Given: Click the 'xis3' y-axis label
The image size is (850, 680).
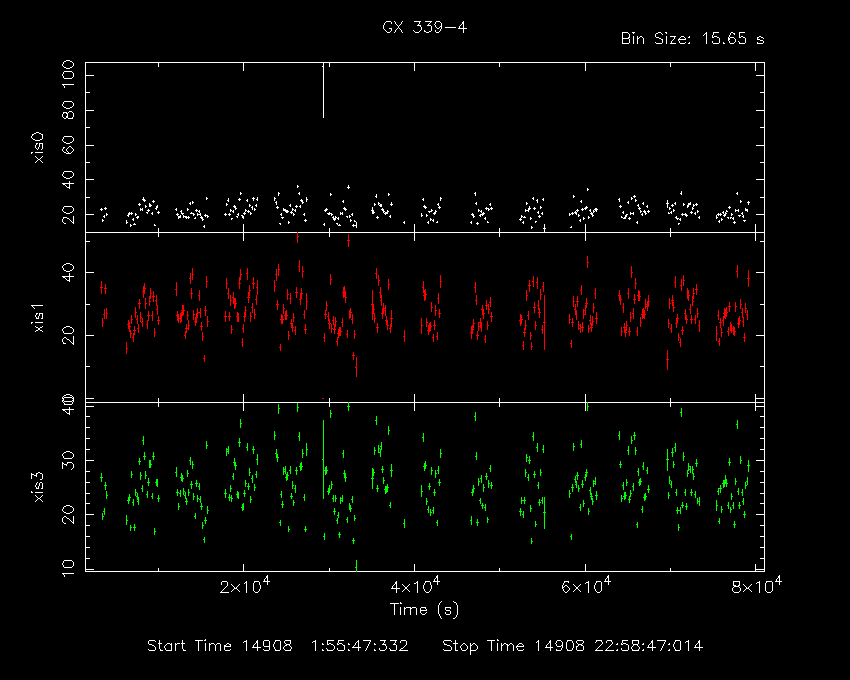Looking at the screenshot, I should tap(39, 487).
